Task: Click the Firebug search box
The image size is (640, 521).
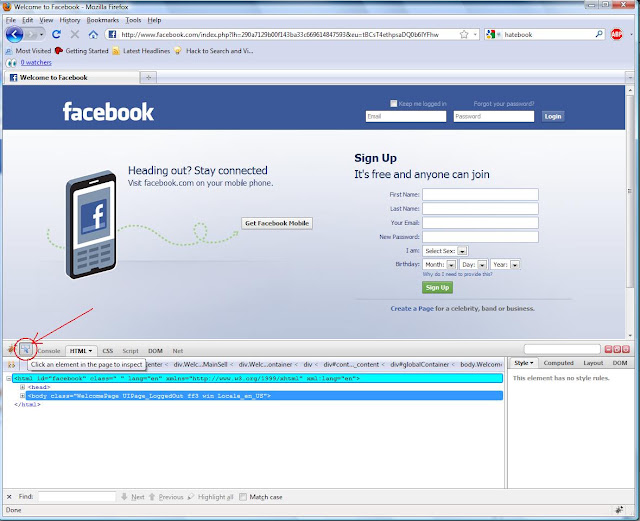Action: coord(562,349)
